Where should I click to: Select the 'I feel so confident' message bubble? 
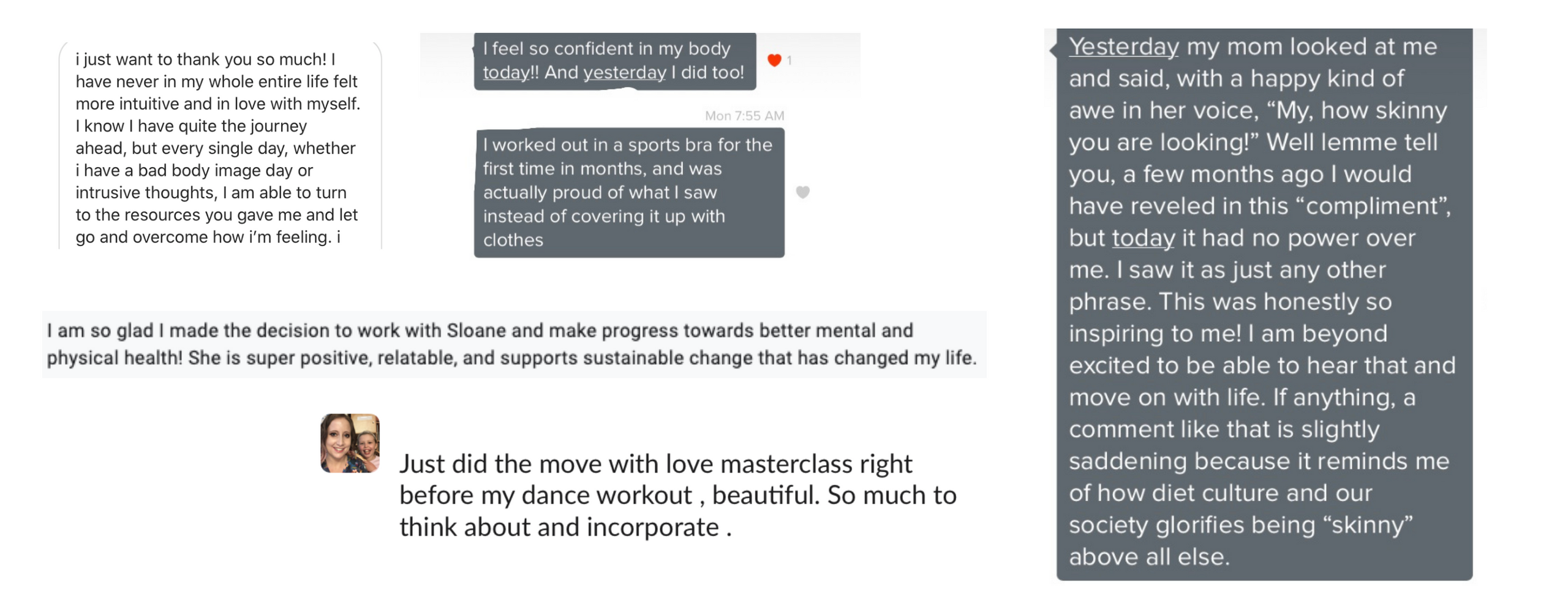pyautogui.click(x=614, y=61)
